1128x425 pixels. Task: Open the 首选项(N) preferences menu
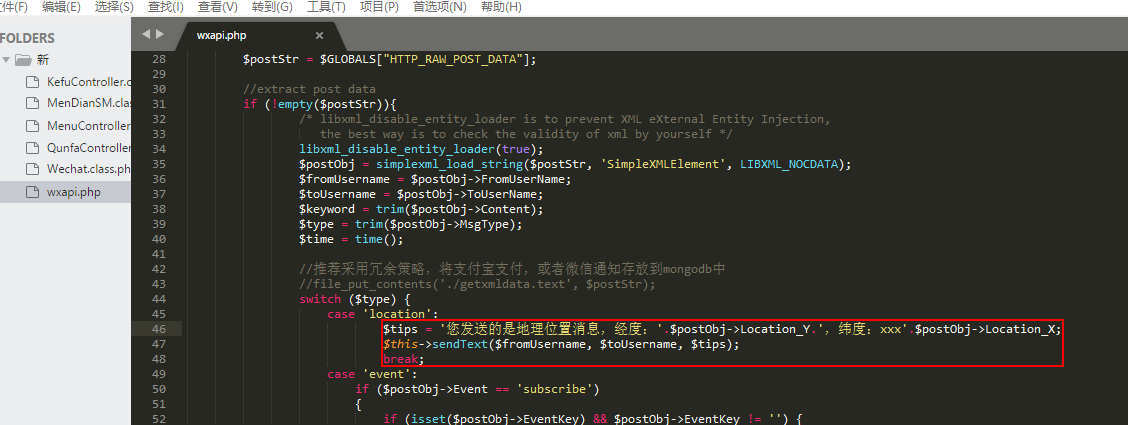[x=439, y=7]
